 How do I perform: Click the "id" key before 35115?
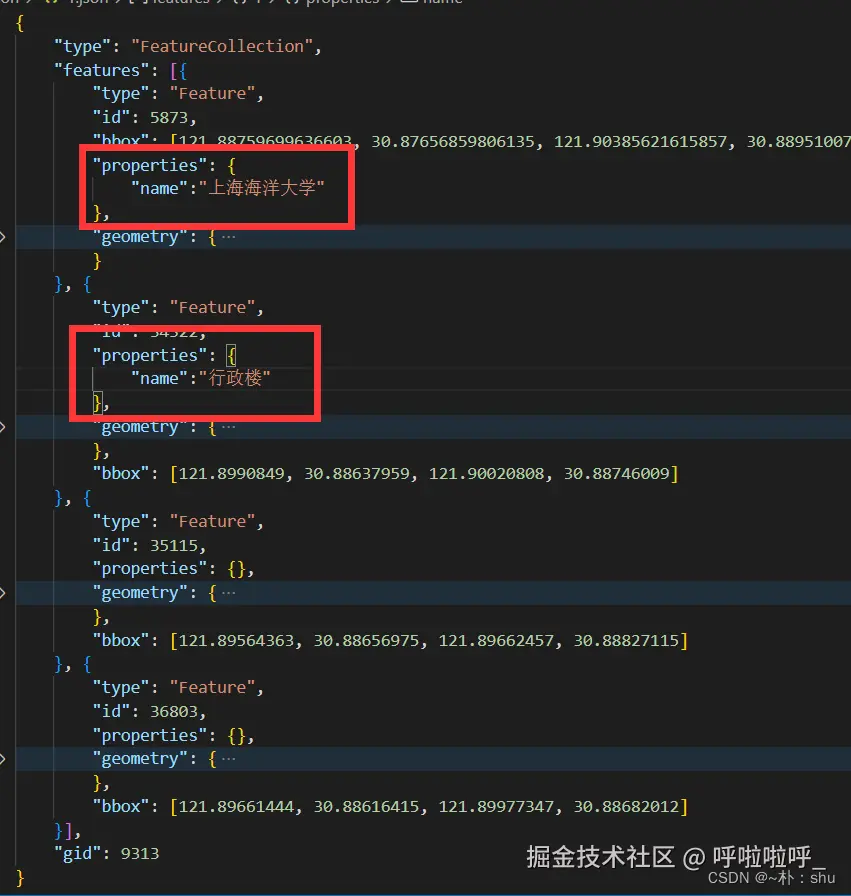(111, 545)
